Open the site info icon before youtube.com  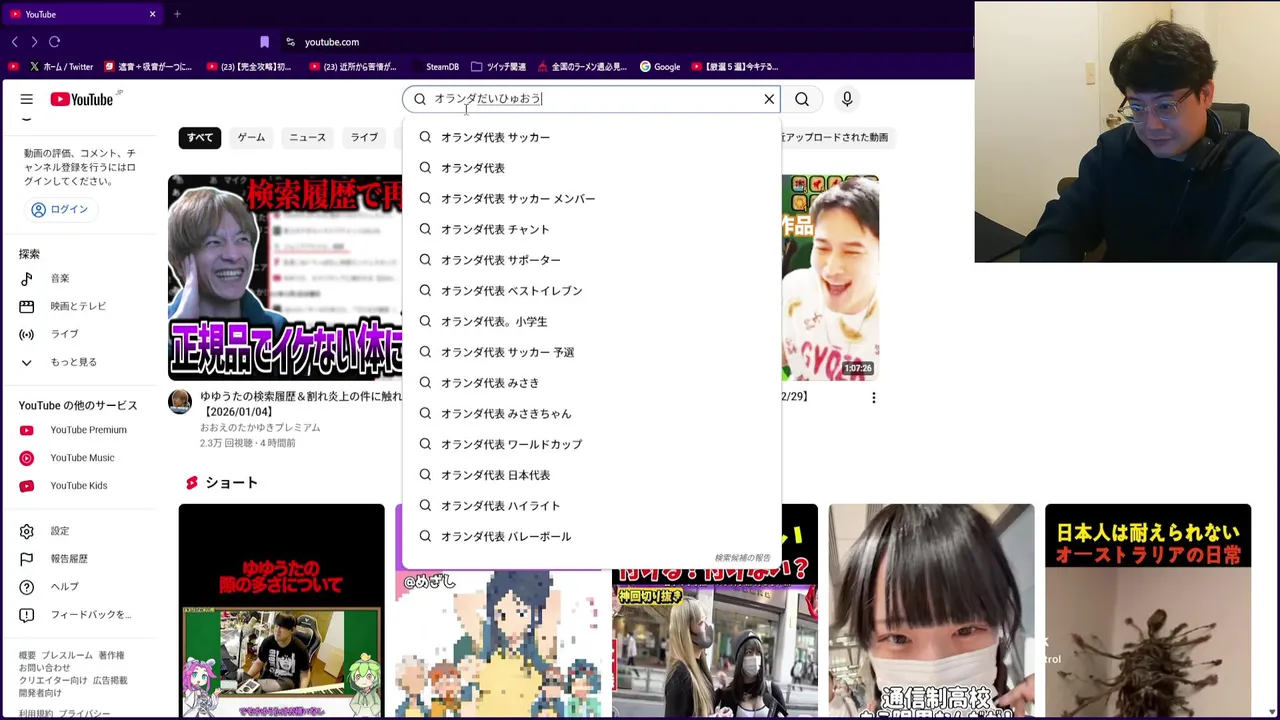pyautogui.click(x=291, y=42)
